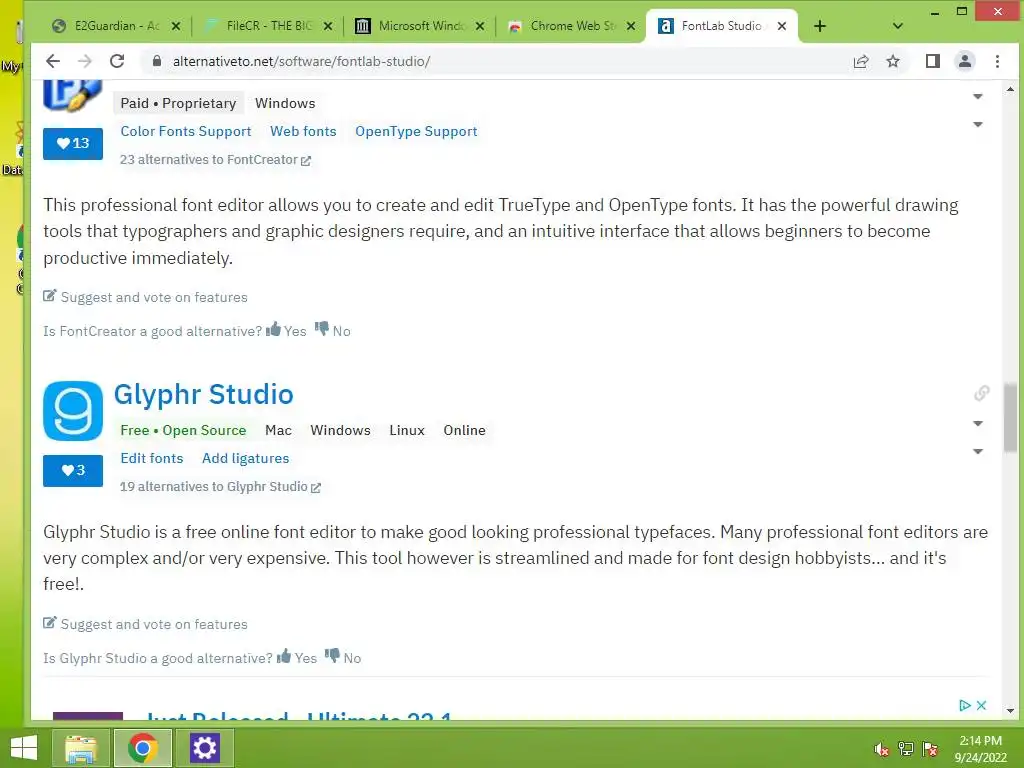
Task: Expand the Glyphr Studio platforms dropdown arrow
Action: click(978, 424)
